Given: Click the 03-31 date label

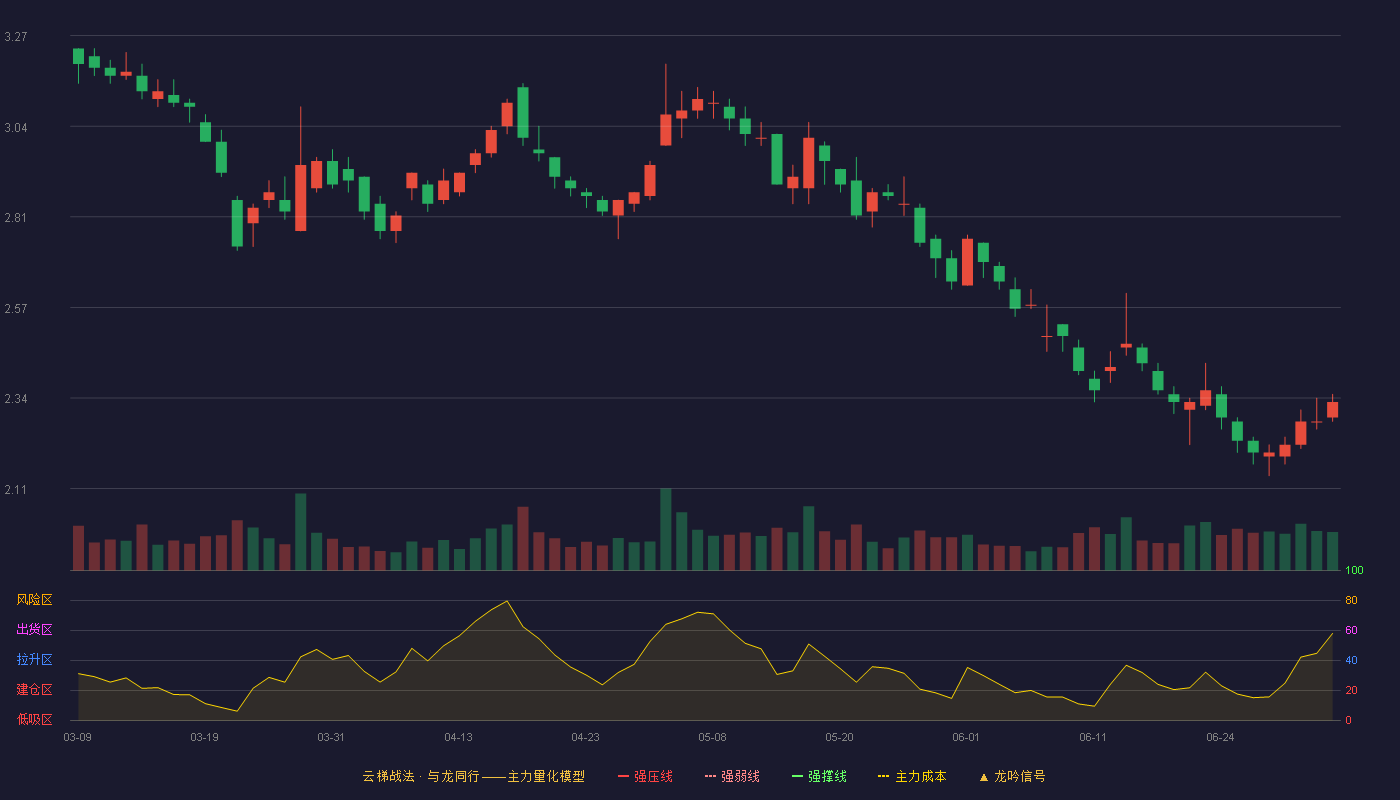Looking at the screenshot, I should [x=331, y=737].
